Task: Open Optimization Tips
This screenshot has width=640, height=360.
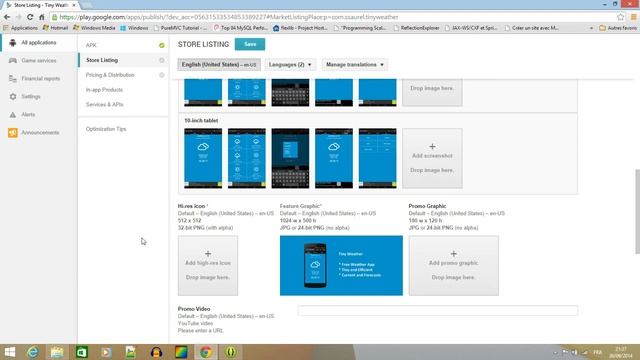Action: (106, 129)
